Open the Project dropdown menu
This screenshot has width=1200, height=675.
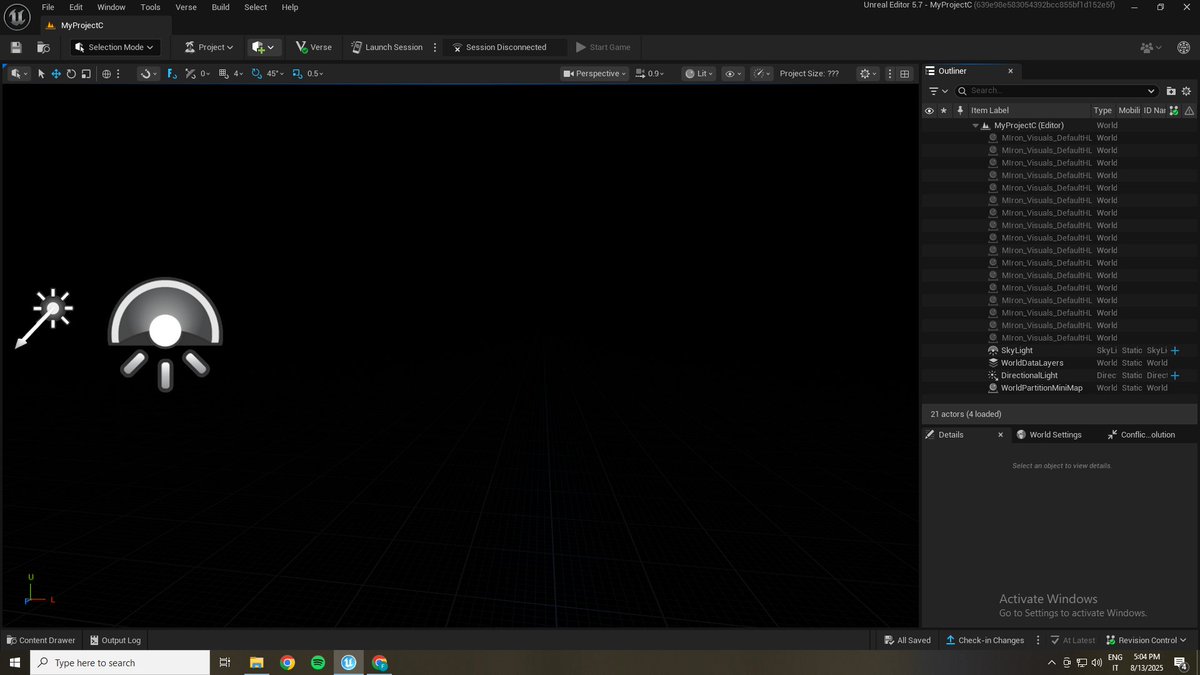[x=209, y=47]
